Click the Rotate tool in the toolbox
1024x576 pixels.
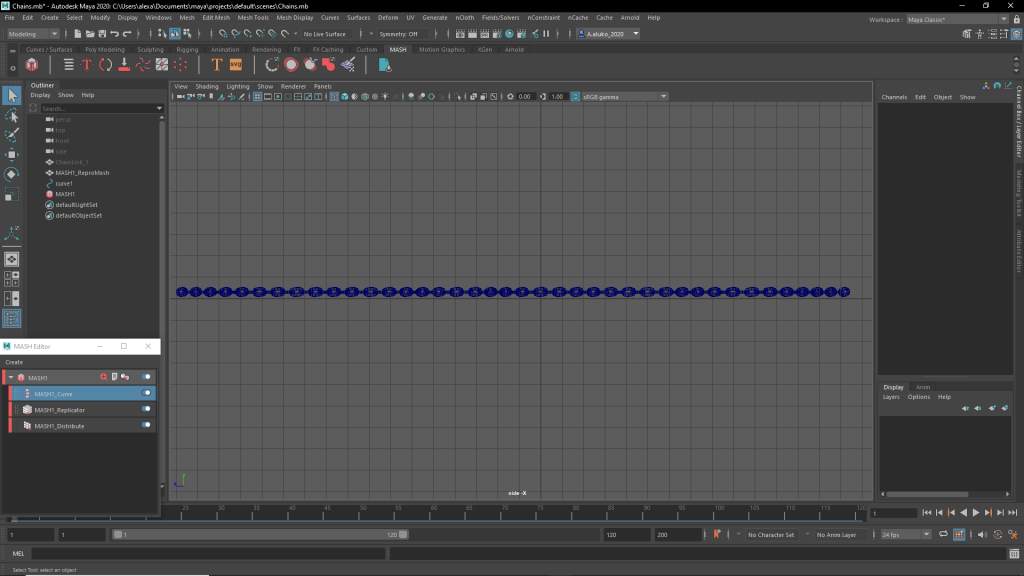12,174
